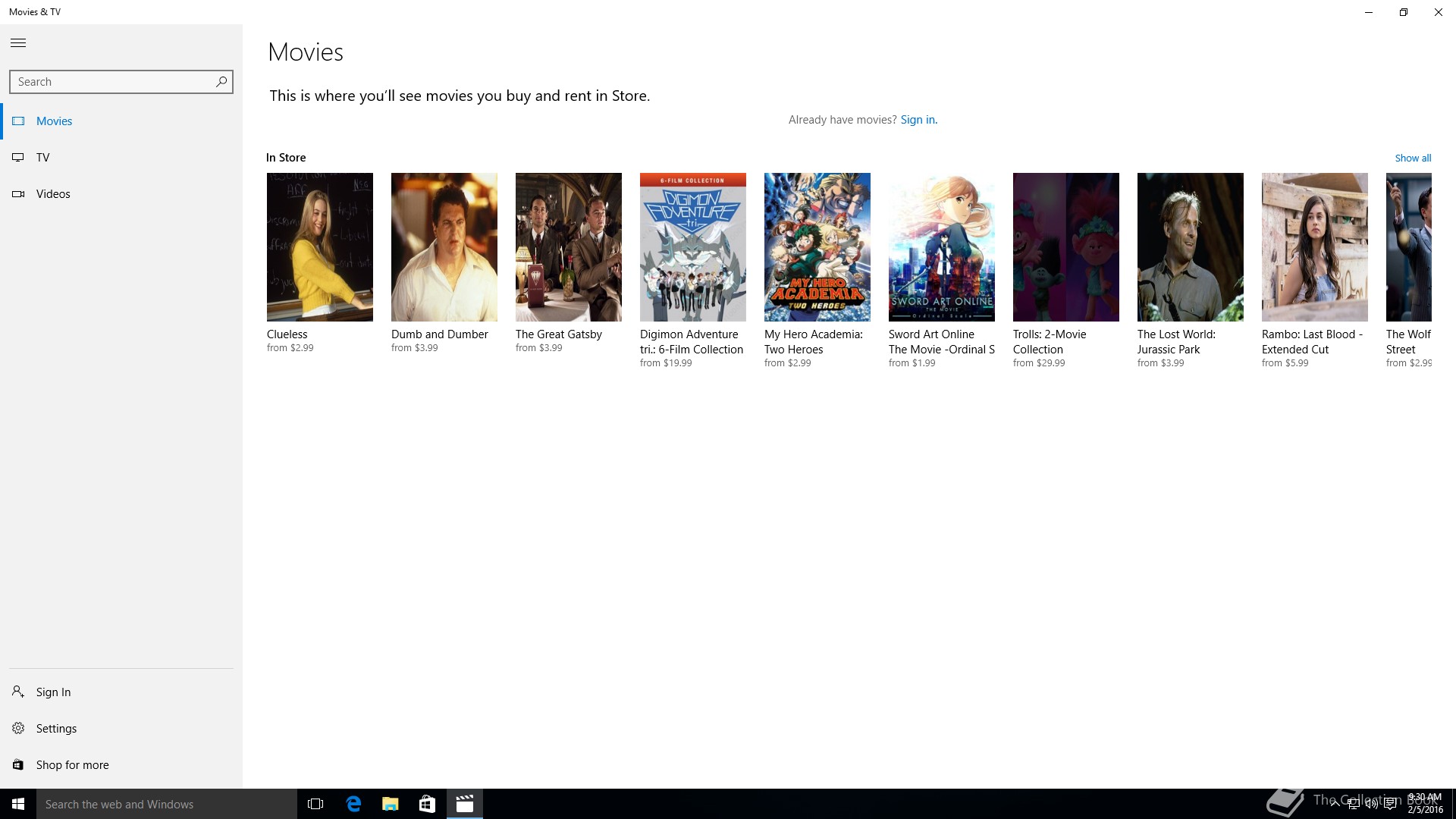
Task: Click the Sword Art Online The Movie title
Action: (942, 342)
